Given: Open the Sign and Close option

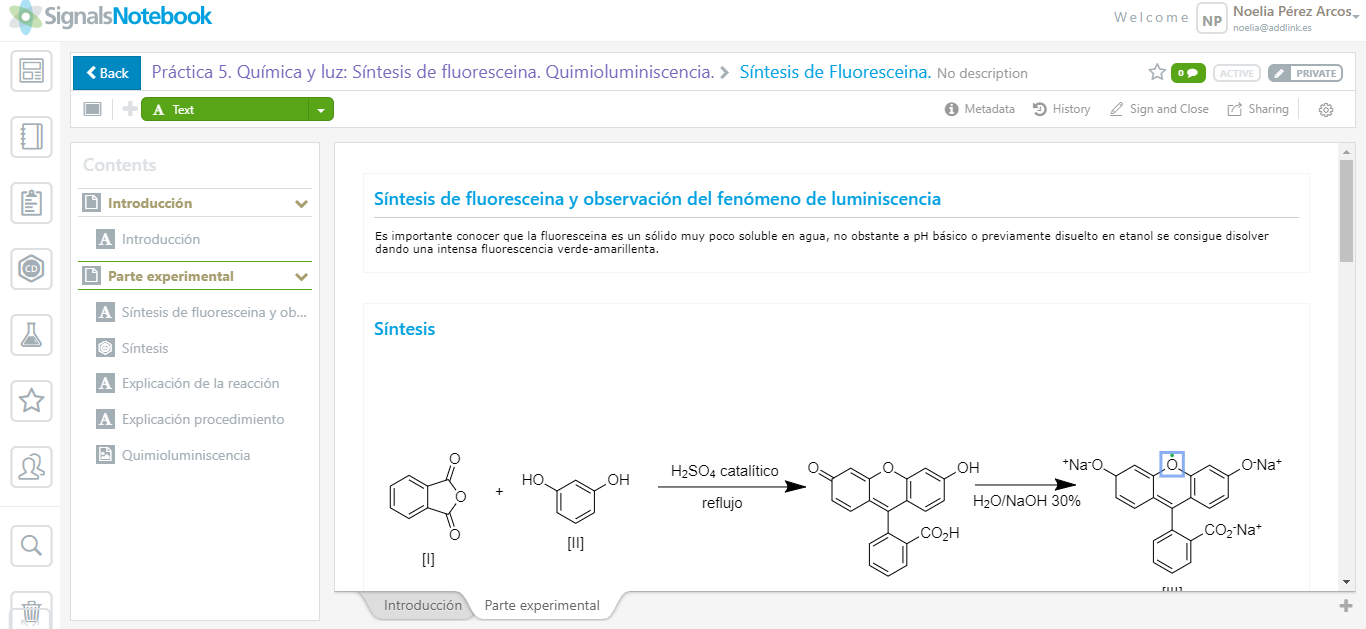Looking at the screenshot, I should coord(1159,109).
